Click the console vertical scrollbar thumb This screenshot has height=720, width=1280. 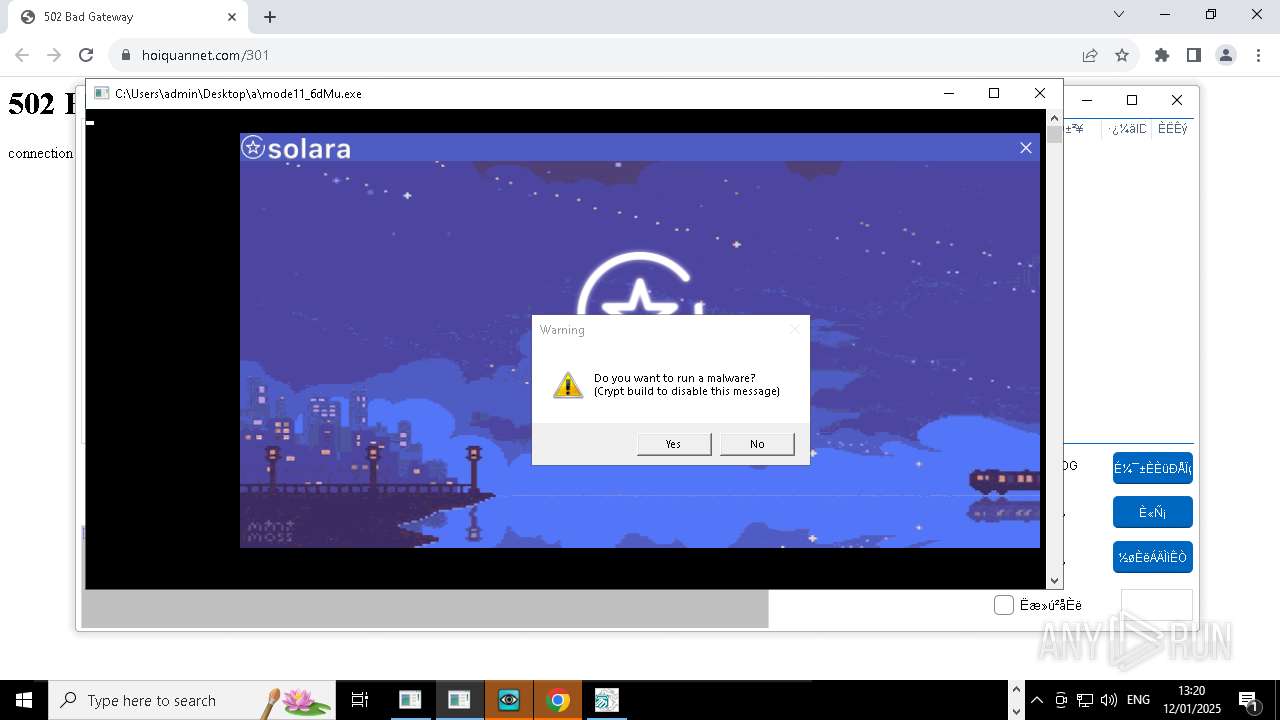[1054, 135]
